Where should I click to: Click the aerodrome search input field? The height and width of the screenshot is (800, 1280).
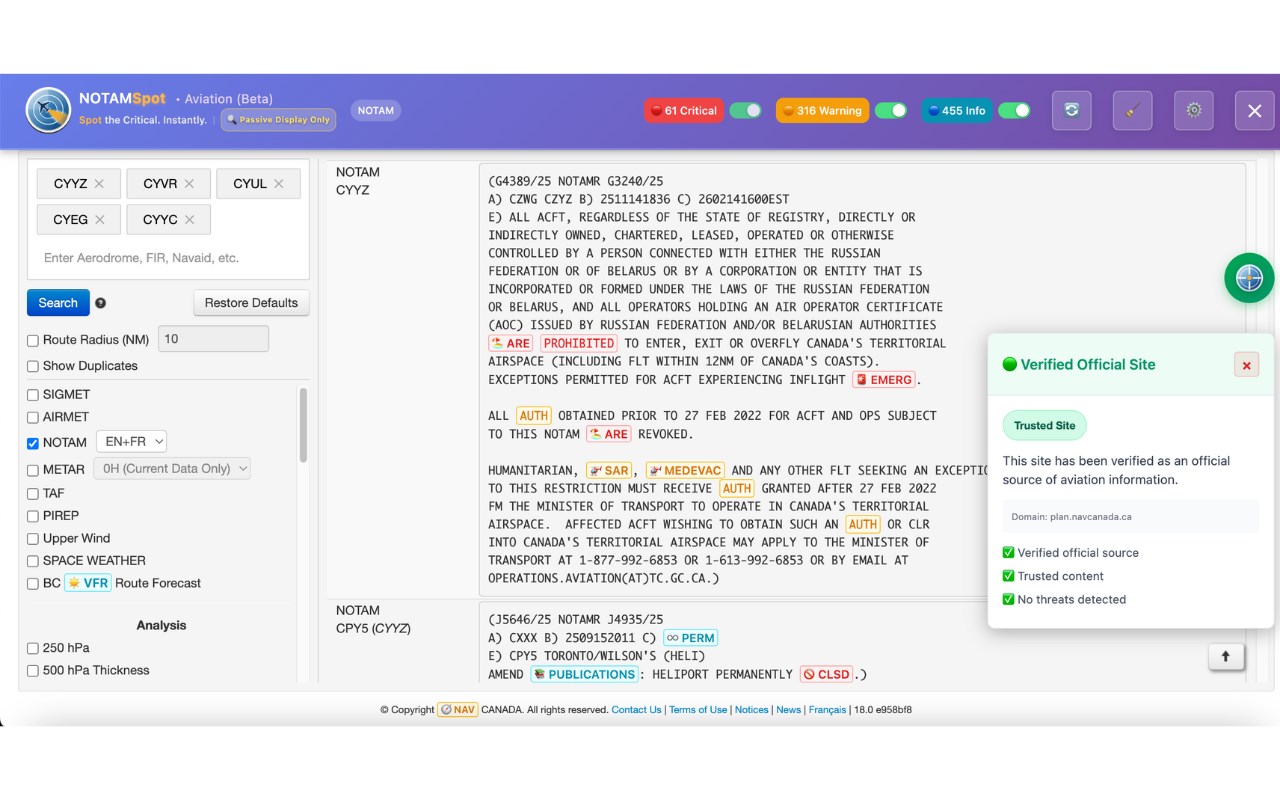(x=168, y=258)
